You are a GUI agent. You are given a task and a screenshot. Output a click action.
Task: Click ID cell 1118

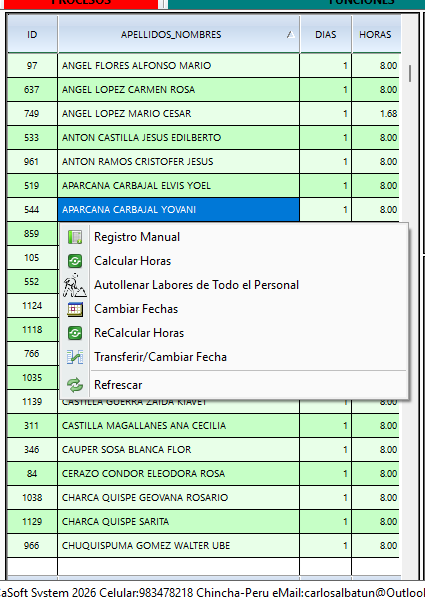coord(32,329)
